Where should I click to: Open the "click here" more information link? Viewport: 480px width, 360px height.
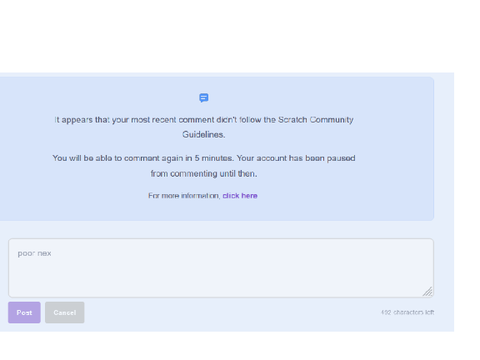(x=240, y=196)
